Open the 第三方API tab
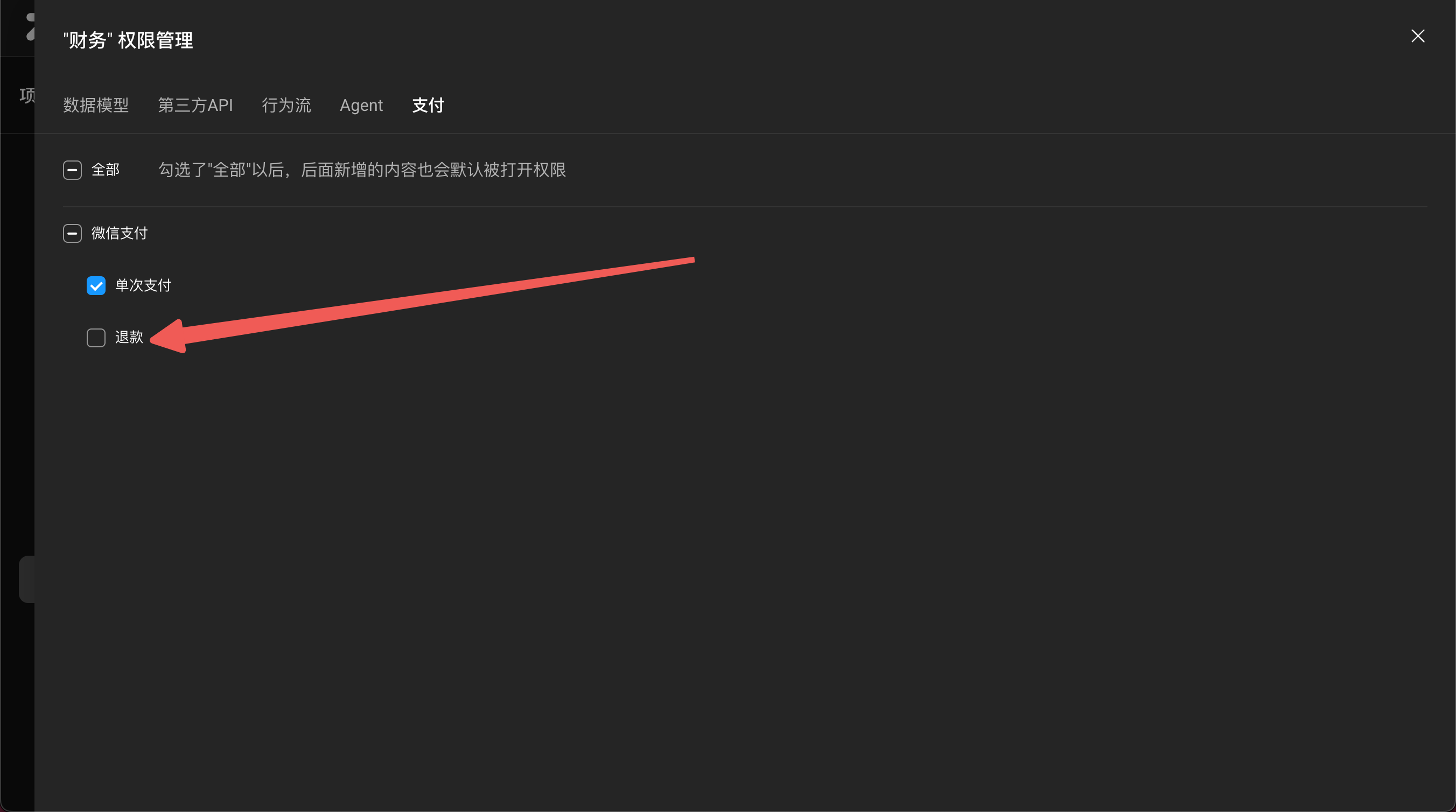1456x812 pixels. tap(195, 105)
